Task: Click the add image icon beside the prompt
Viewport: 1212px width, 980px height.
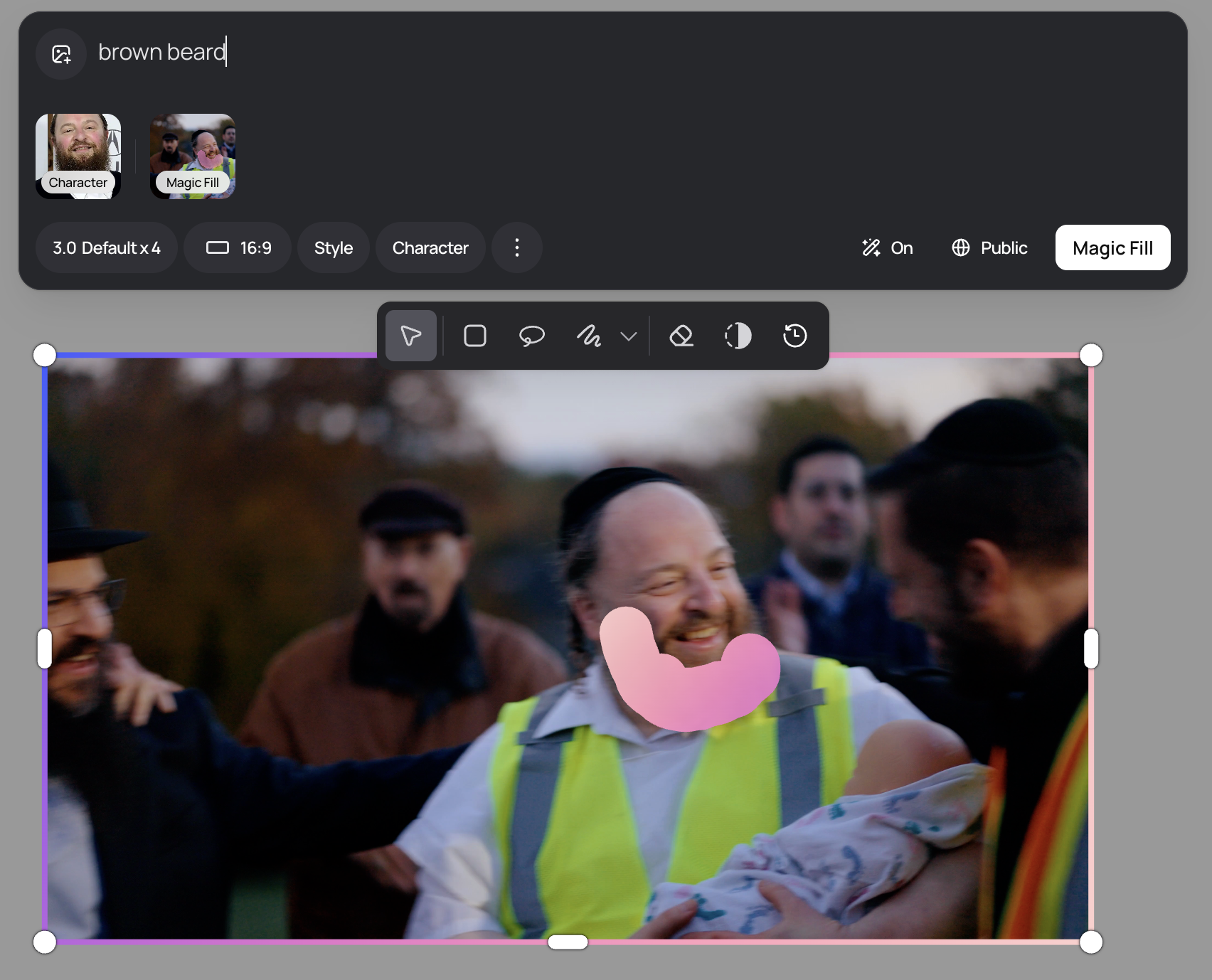Action: click(x=61, y=53)
